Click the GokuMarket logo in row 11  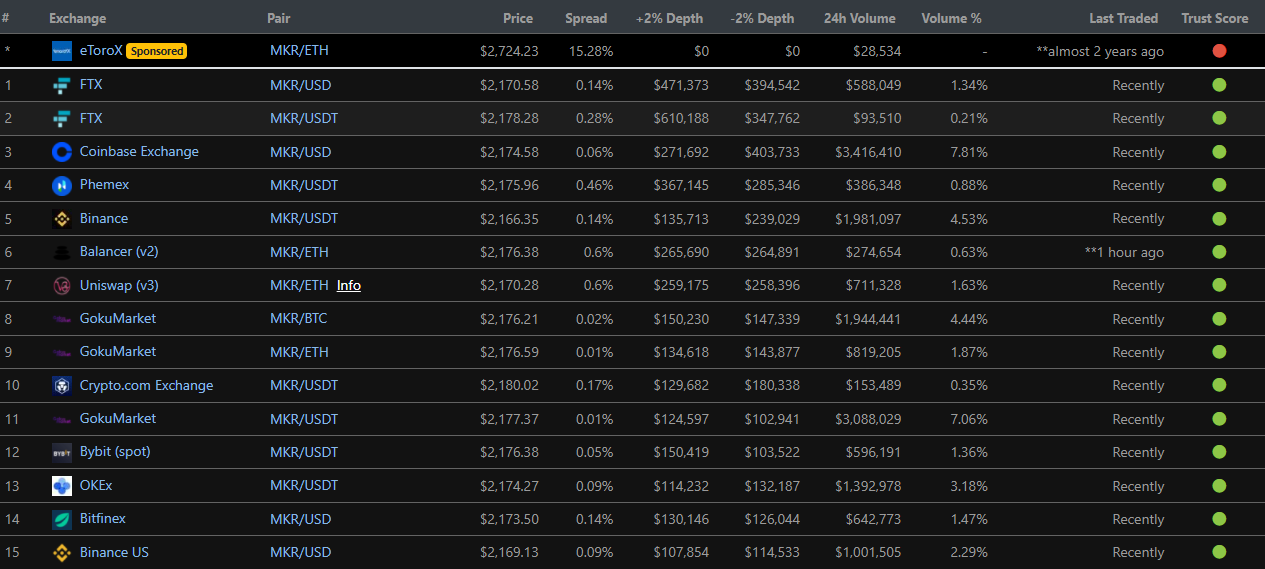click(x=62, y=419)
